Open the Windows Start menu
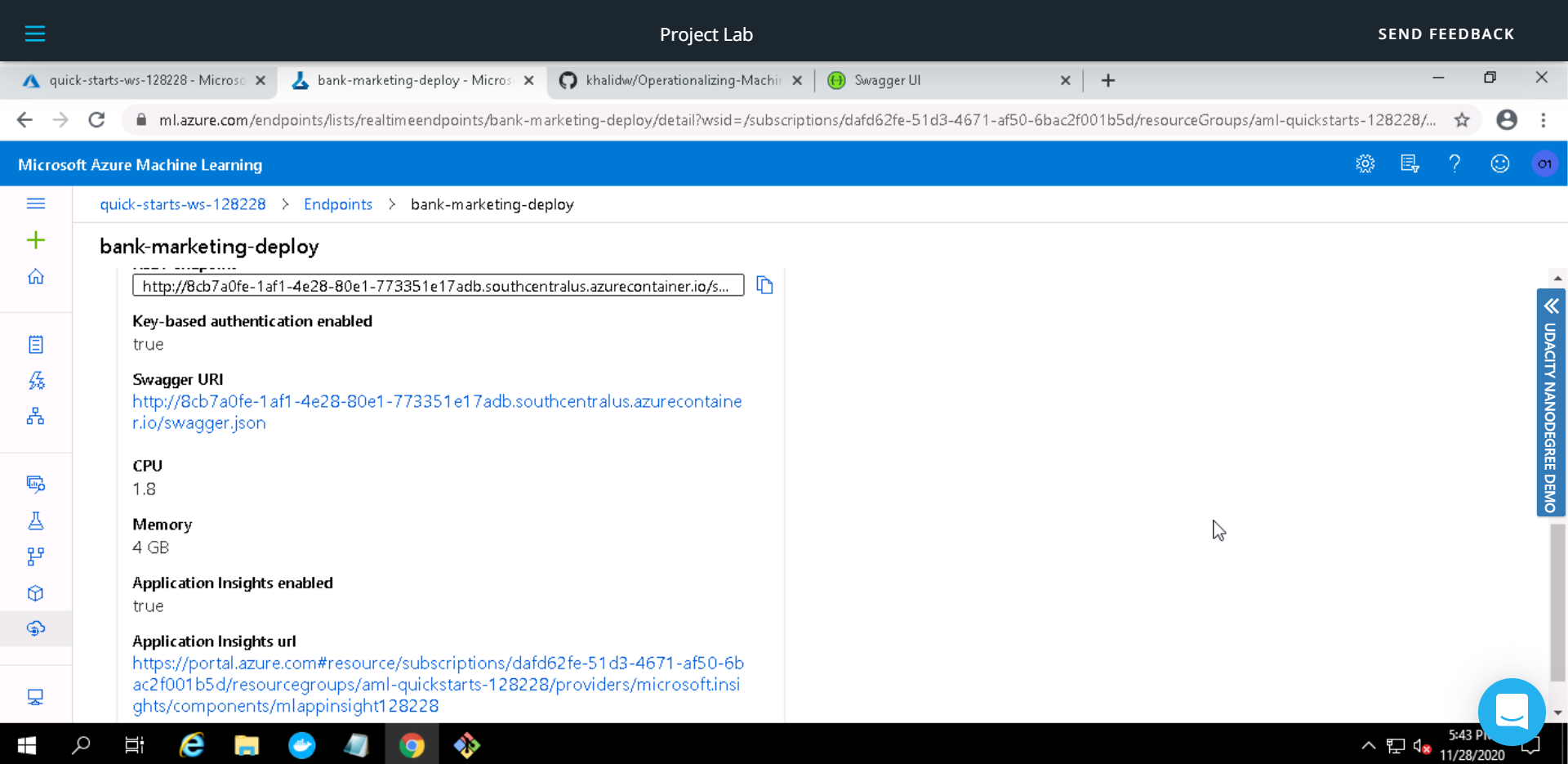Viewport: 1568px width, 764px height. pos(26,745)
